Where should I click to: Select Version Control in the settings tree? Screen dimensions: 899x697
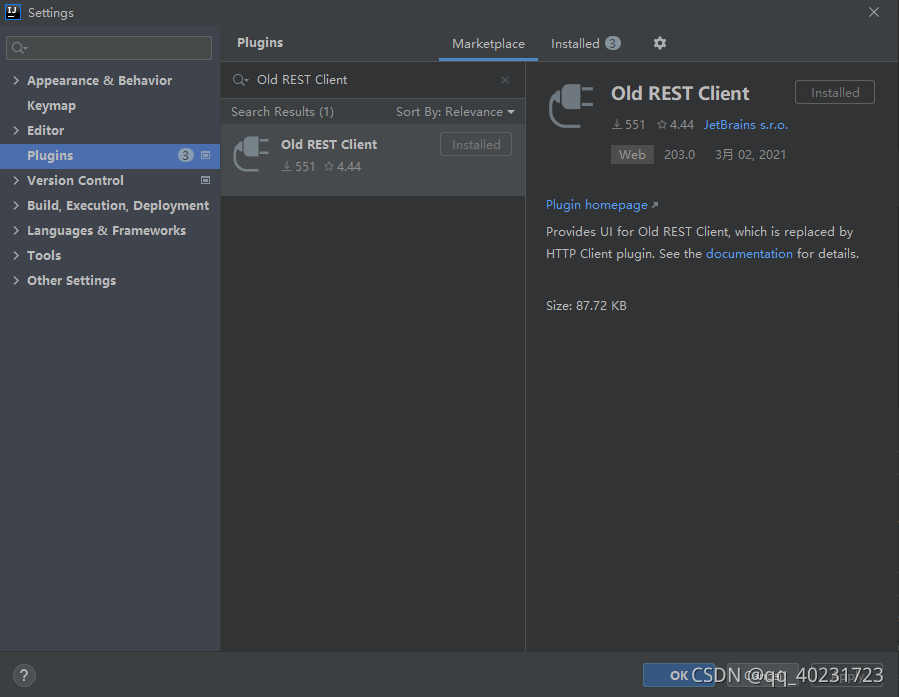click(x=75, y=181)
